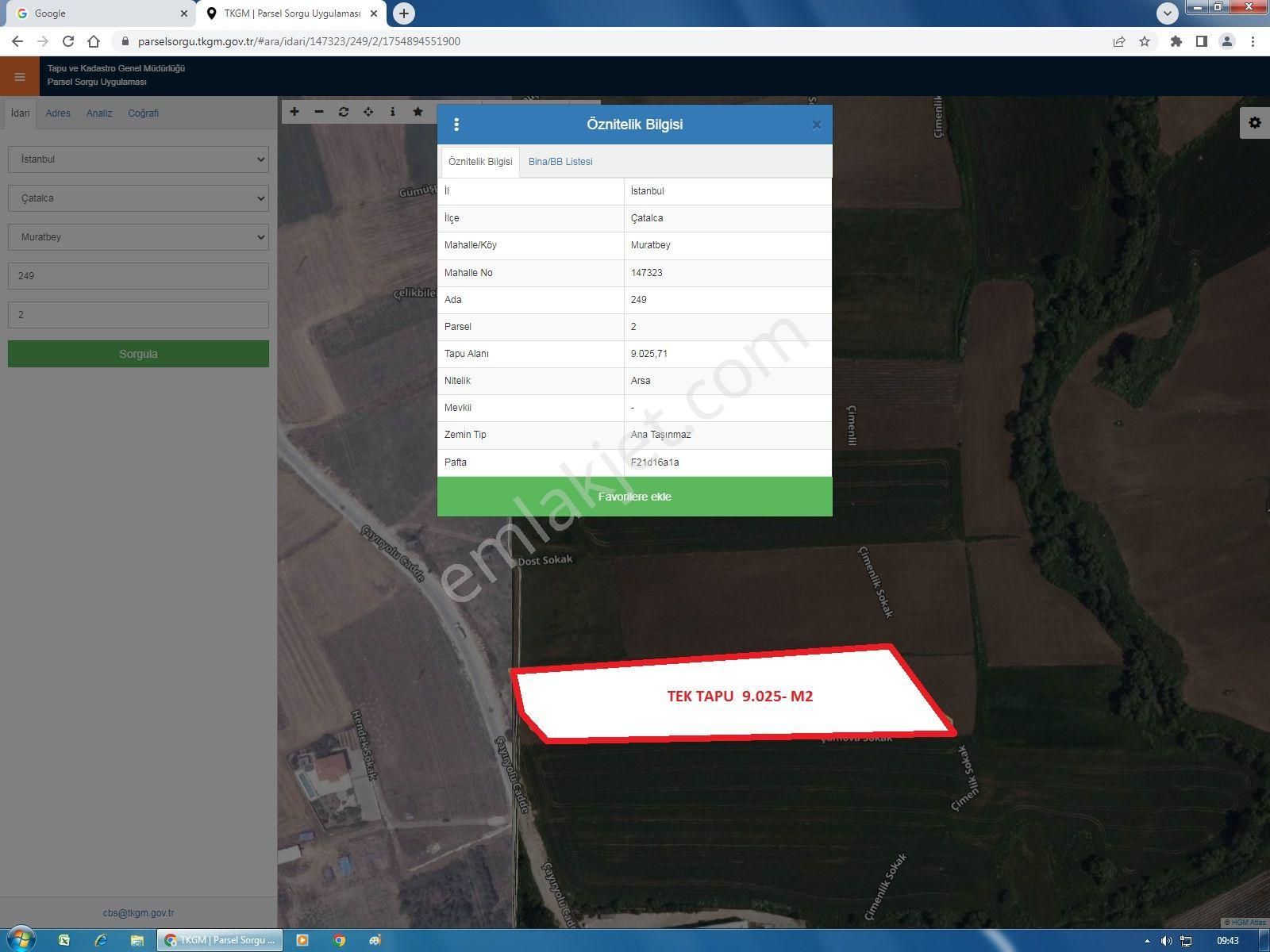Open Chrome's three-dot menu
The width and height of the screenshot is (1270, 952).
tap(1253, 41)
